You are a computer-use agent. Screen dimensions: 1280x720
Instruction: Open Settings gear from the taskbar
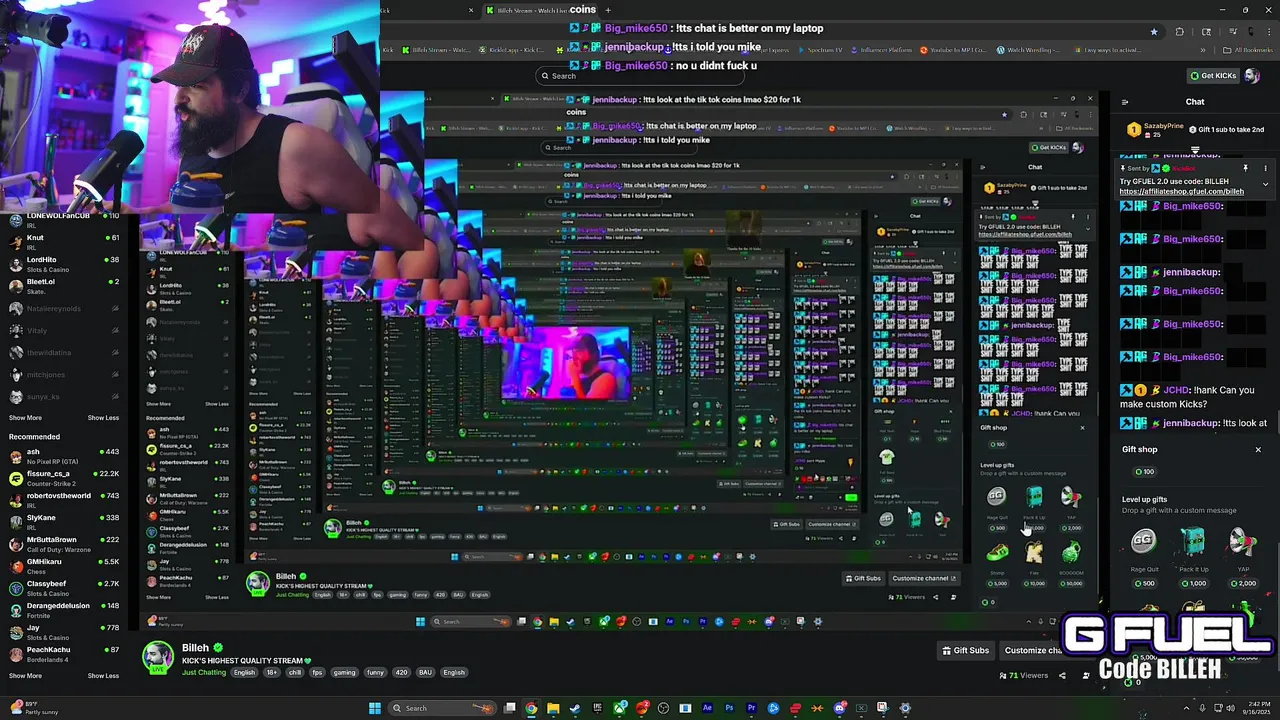(x=905, y=708)
